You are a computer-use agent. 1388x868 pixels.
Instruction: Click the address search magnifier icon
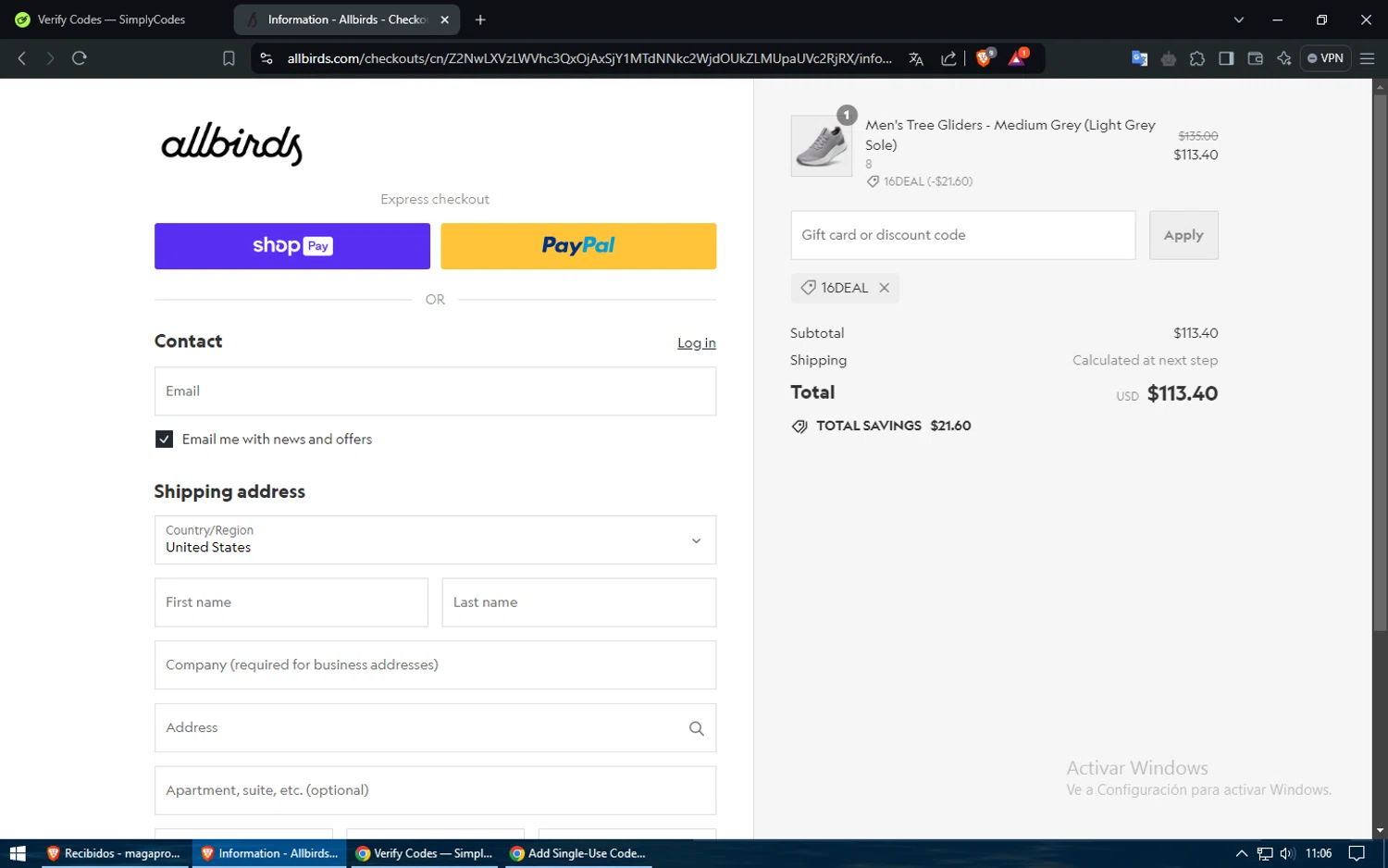click(x=697, y=728)
